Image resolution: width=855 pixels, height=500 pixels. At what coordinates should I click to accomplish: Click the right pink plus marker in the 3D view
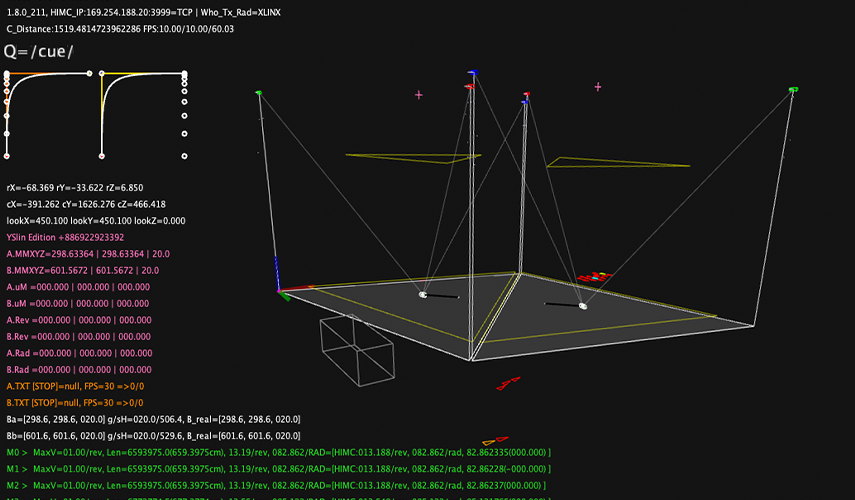point(598,87)
